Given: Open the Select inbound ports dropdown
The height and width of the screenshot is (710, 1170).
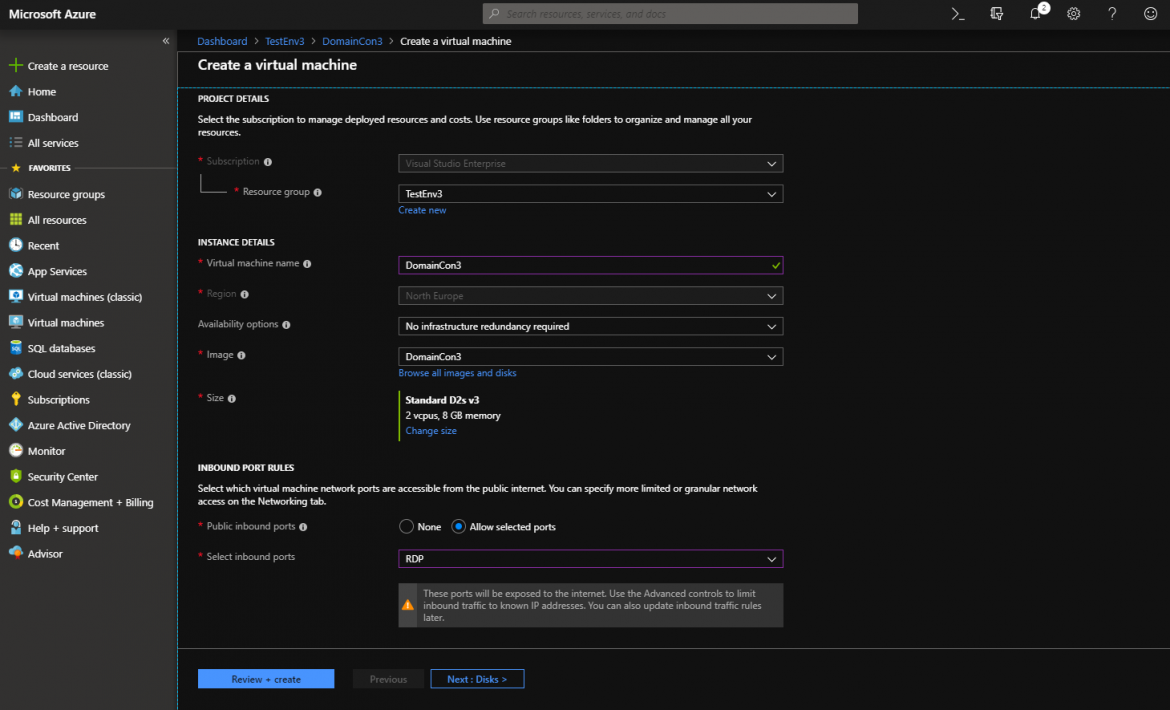Looking at the screenshot, I should click(590, 559).
